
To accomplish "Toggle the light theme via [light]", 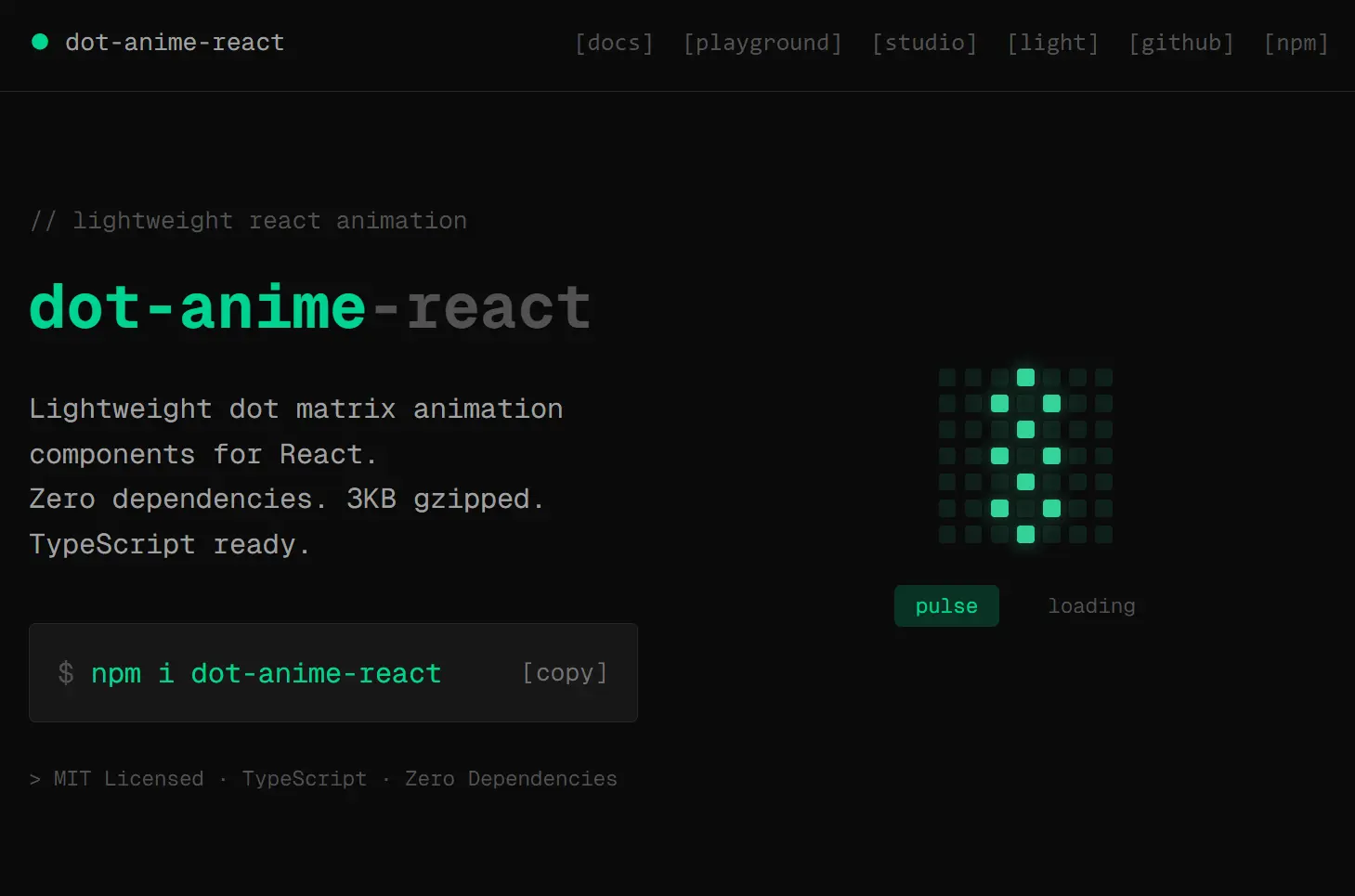I will [x=1052, y=43].
